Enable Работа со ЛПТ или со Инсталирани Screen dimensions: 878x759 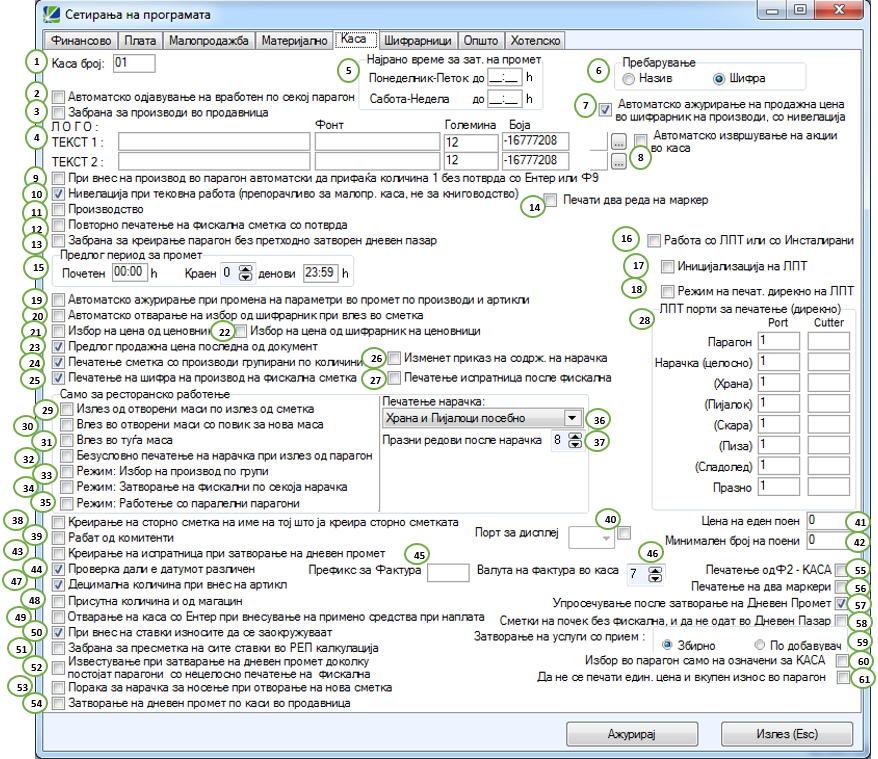653,241
